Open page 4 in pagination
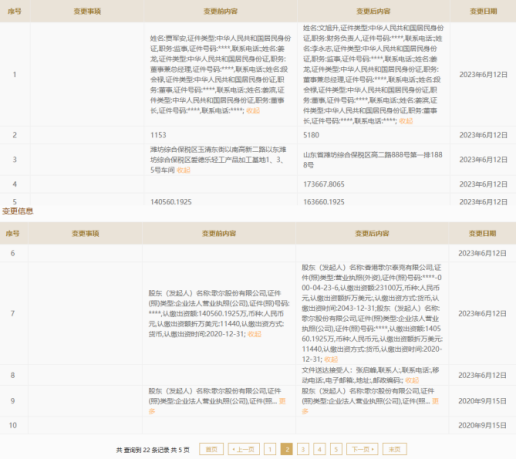The image size is (517, 460). coord(320,449)
